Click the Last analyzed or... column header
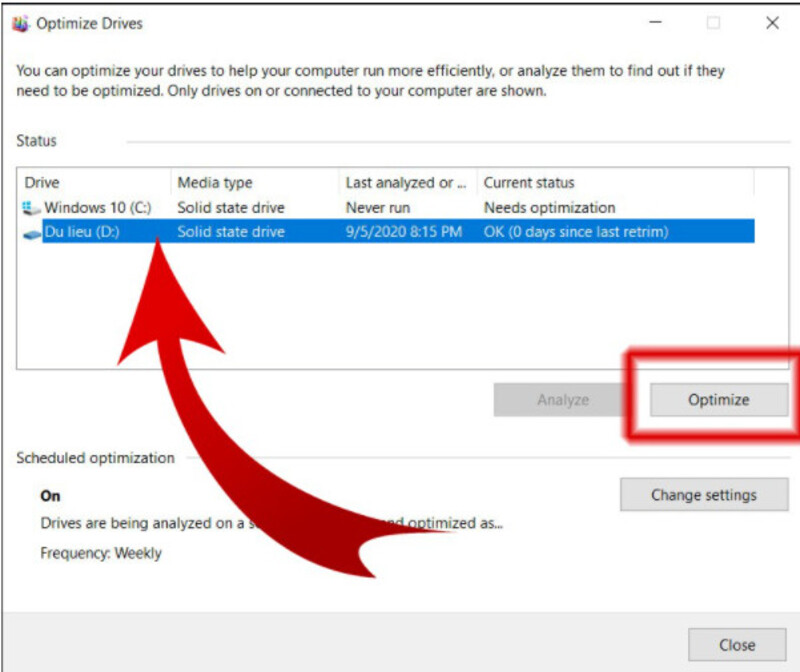800x672 pixels. click(406, 183)
